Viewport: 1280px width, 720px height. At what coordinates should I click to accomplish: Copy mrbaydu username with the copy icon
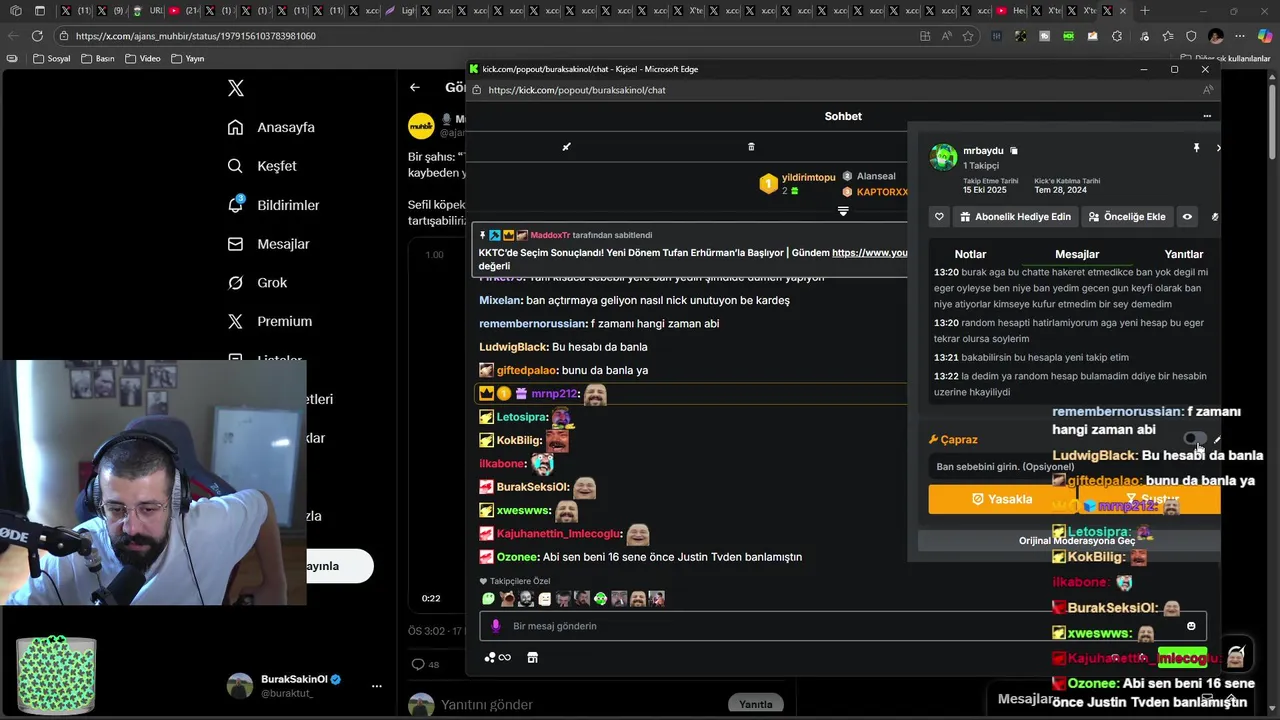(1014, 151)
